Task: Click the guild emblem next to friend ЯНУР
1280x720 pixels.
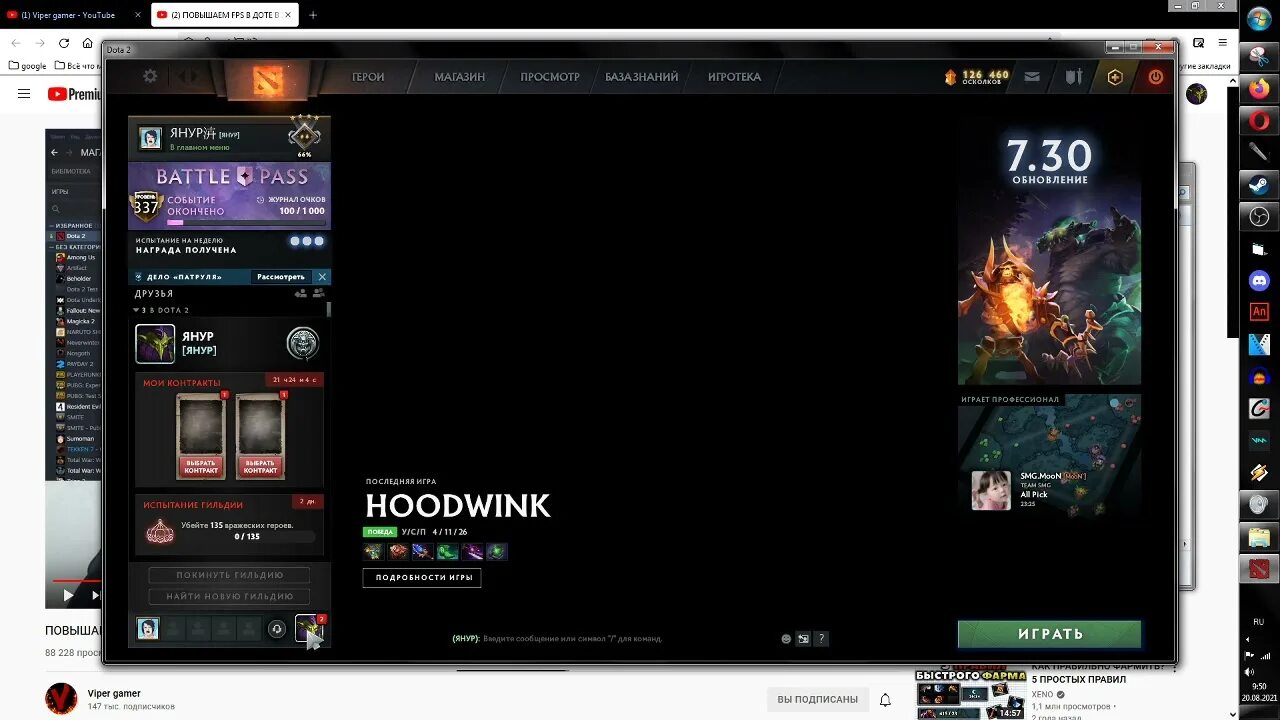Action: tap(303, 343)
